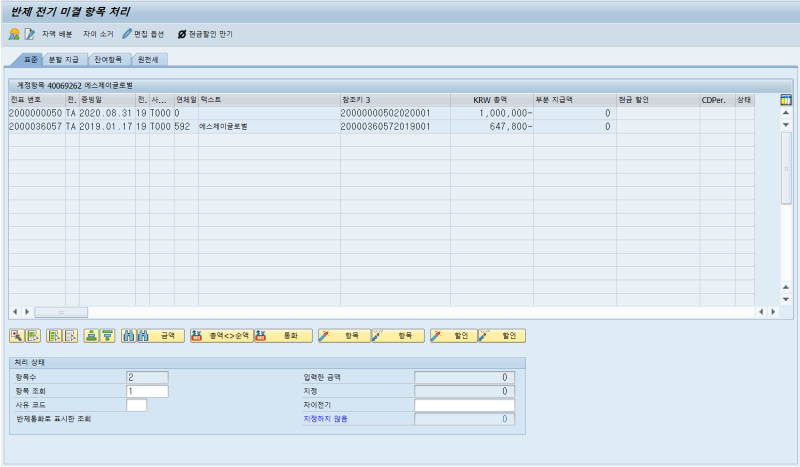Click the 지정하지 않음 blue link

(326, 419)
